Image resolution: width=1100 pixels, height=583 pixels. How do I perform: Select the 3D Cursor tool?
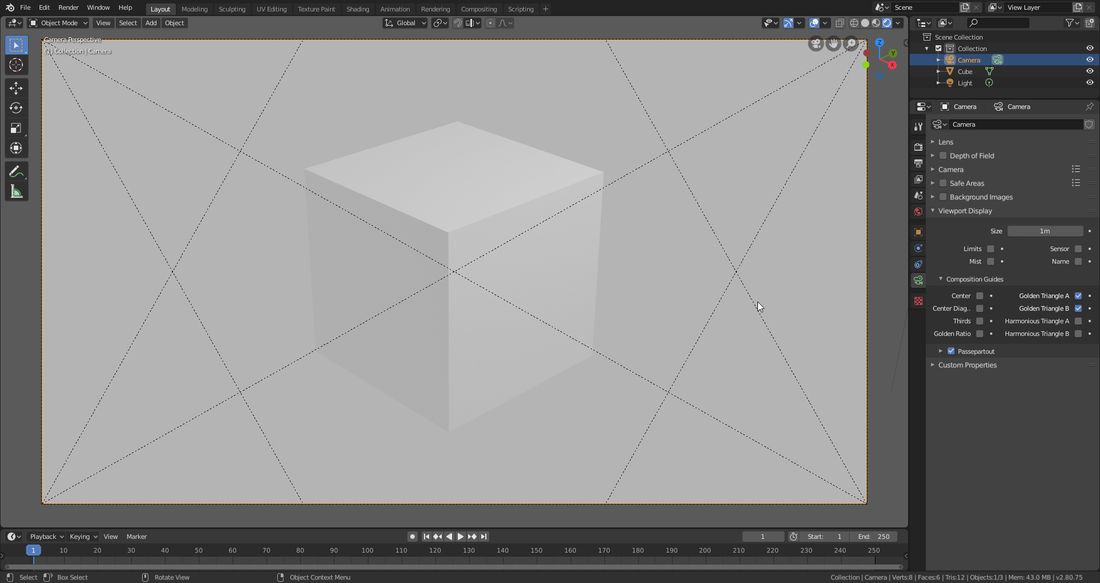pos(16,65)
